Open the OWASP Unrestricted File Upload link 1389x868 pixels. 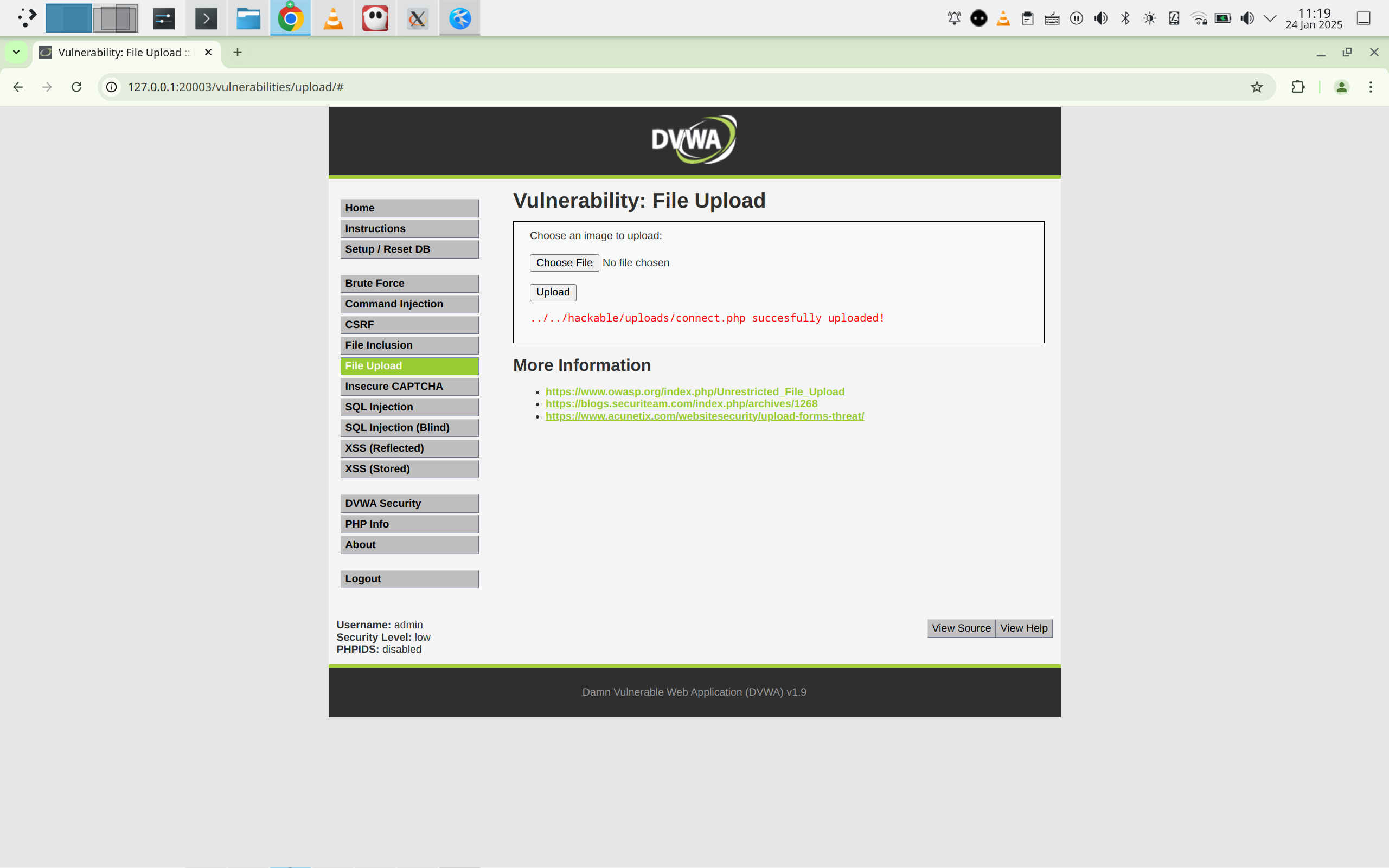[694, 391]
